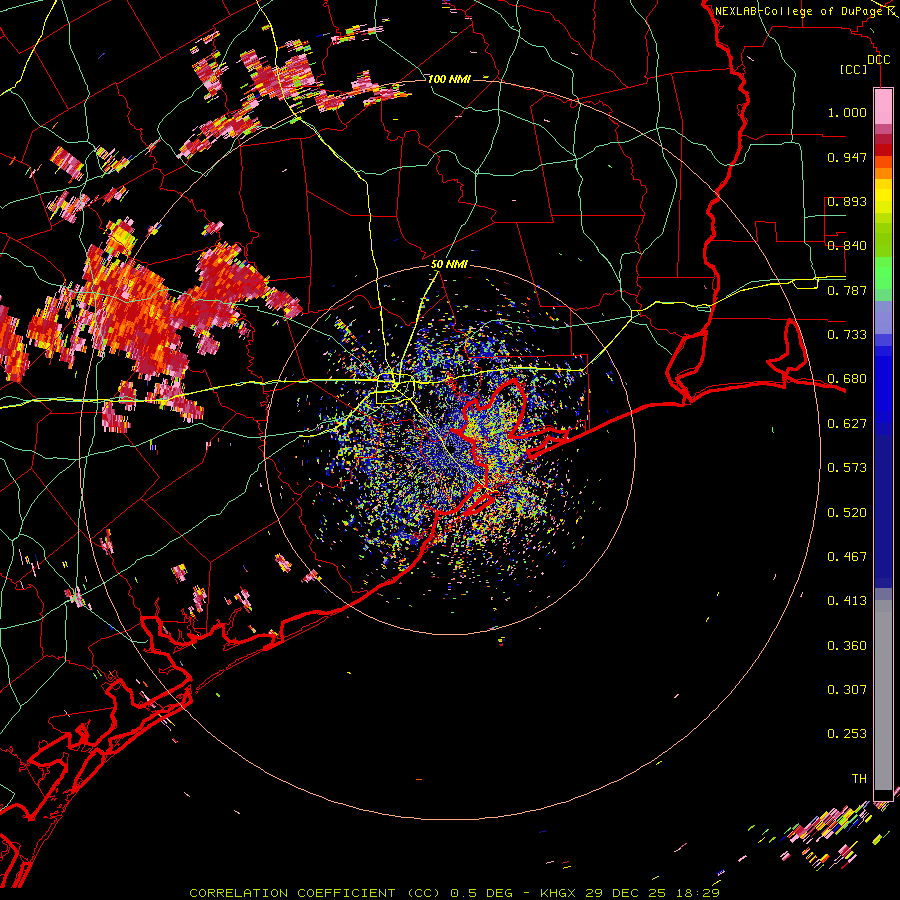Click the DCC product code label
Viewport: 900px width, 900px height.
[x=878, y=59]
